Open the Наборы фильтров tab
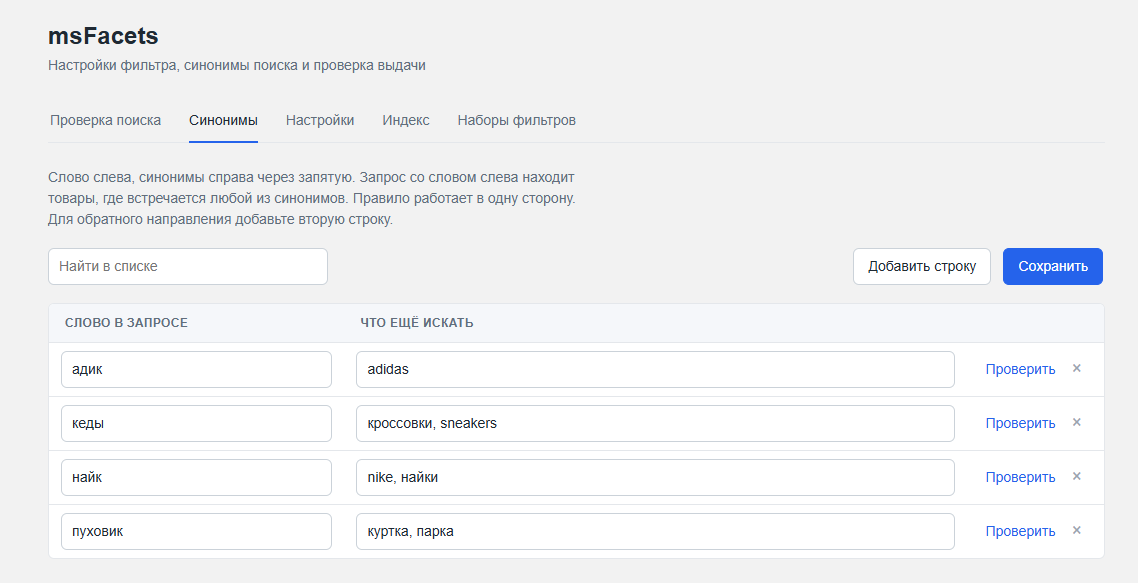The height and width of the screenshot is (583, 1138). pyautogui.click(x=517, y=121)
